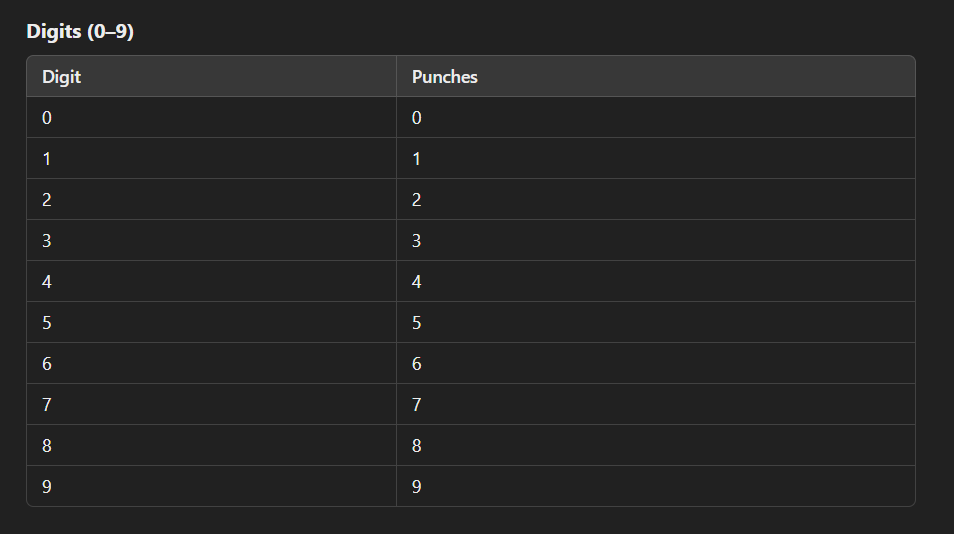Click digit cell containing 1

pyautogui.click(x=212, y=158)
